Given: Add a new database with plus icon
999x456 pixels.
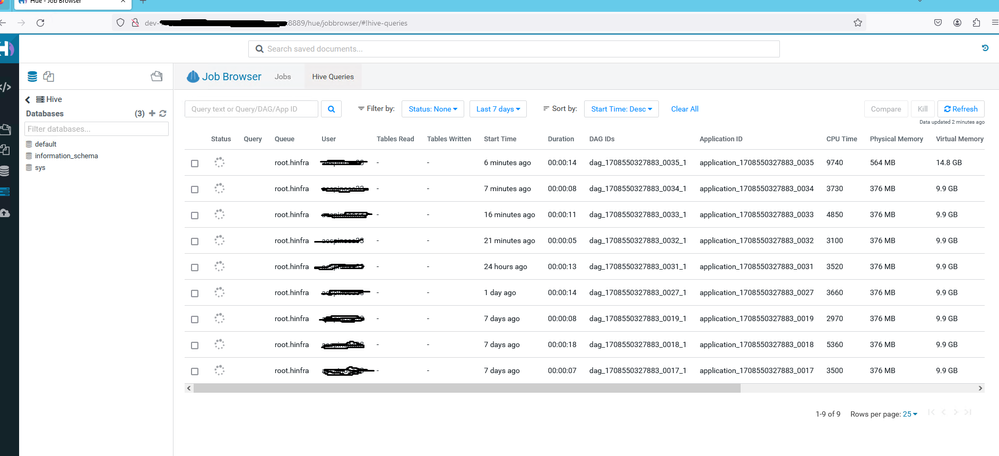Looking at the screenshot, I should pos(152,113).
